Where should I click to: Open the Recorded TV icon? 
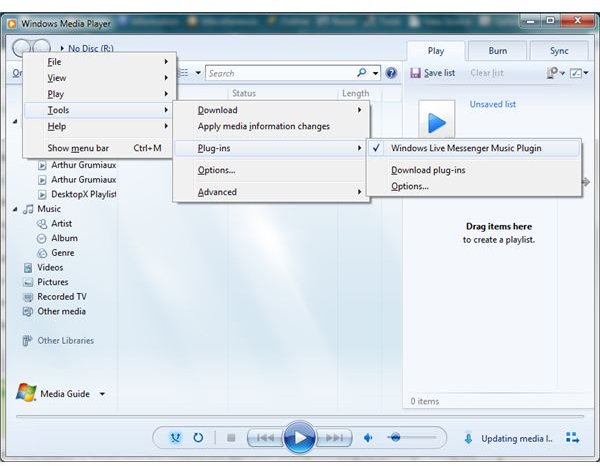(x=28, y=297)
